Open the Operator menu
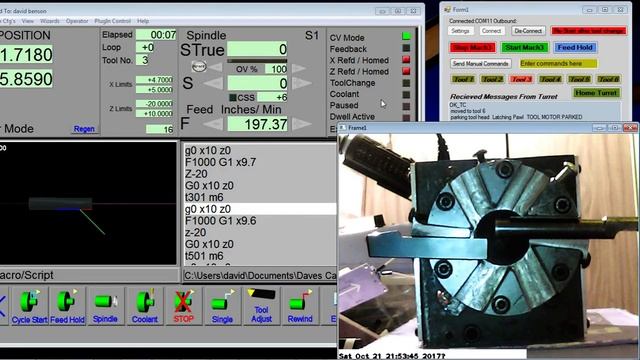This screenshot has height=360, width=640. pyautogui.click(x=77, y=21)
